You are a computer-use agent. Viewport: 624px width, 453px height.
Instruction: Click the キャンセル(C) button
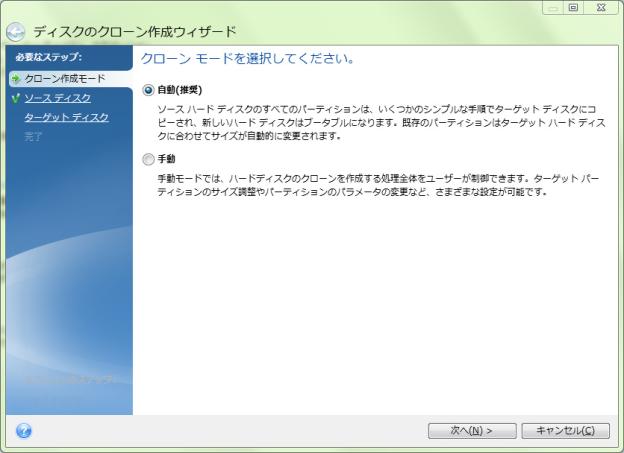[566, 431]
